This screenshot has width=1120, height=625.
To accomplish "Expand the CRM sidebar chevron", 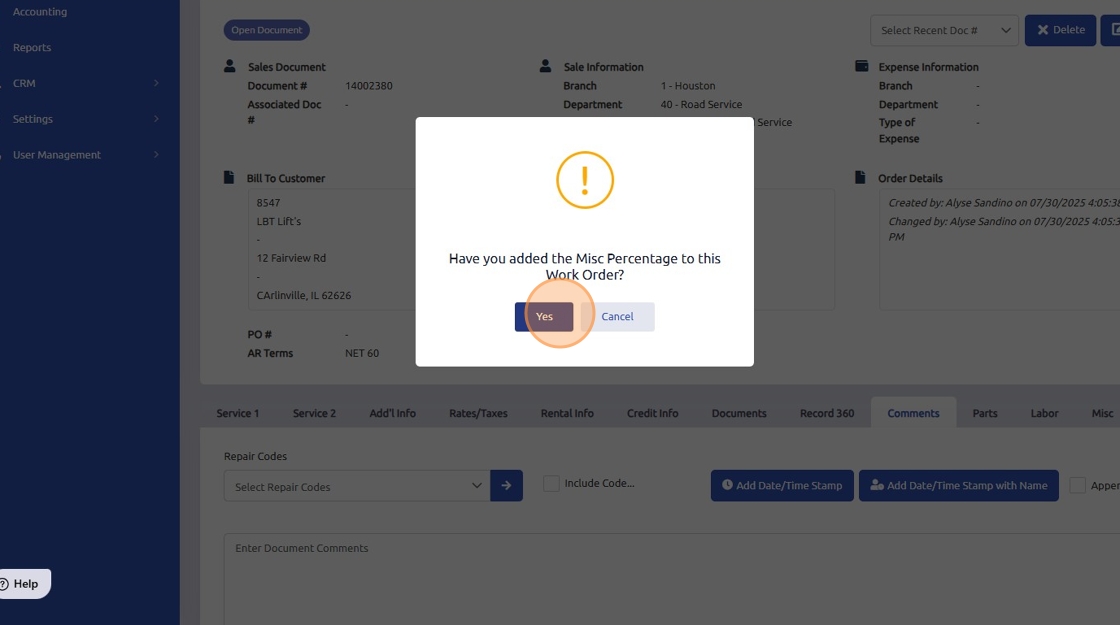I will pyautogui.click(x=156, y=83).
